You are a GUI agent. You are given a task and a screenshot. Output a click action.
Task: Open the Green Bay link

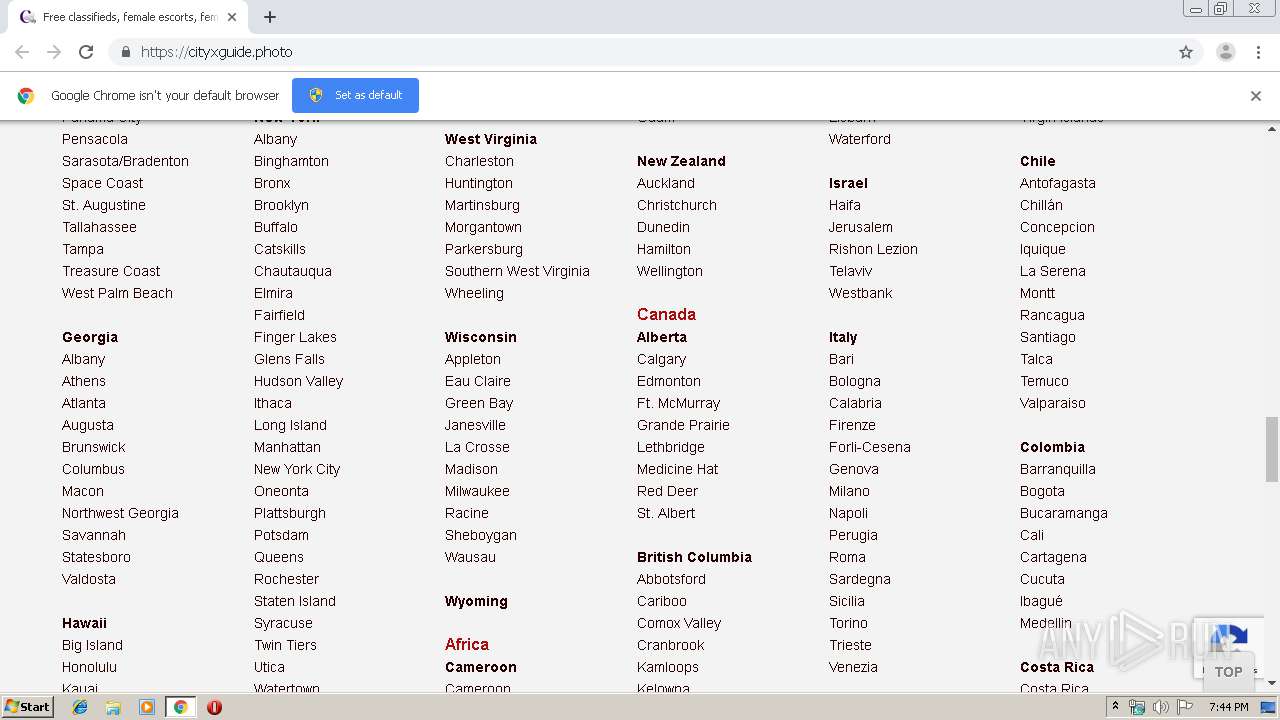pyautogui.click(x=479, y=403)
